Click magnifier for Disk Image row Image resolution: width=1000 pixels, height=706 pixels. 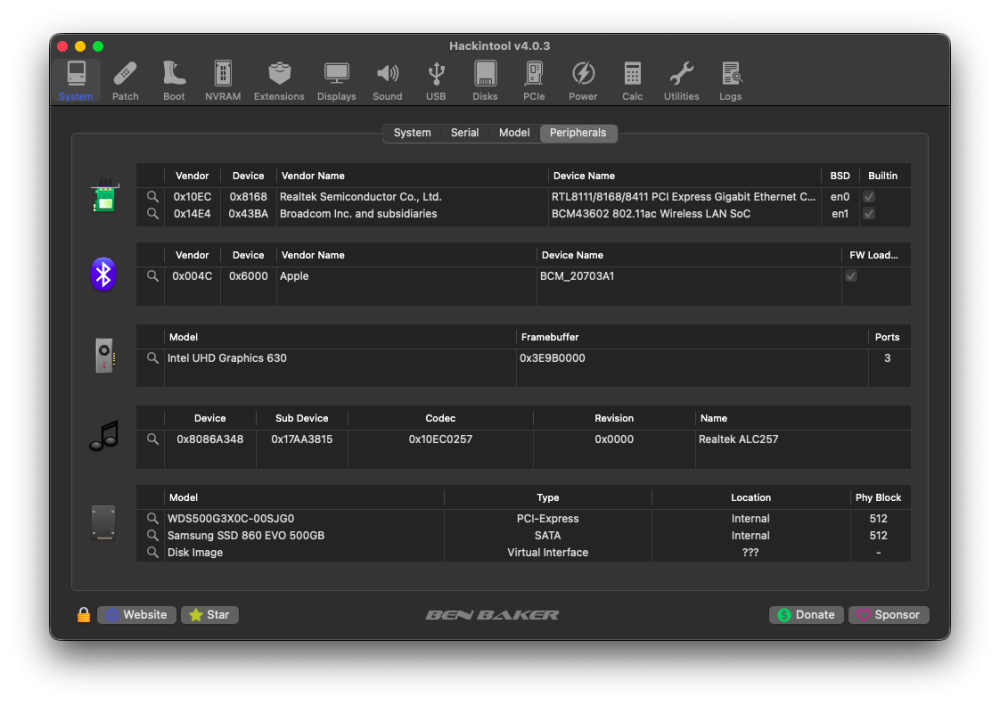coord(152,552)
